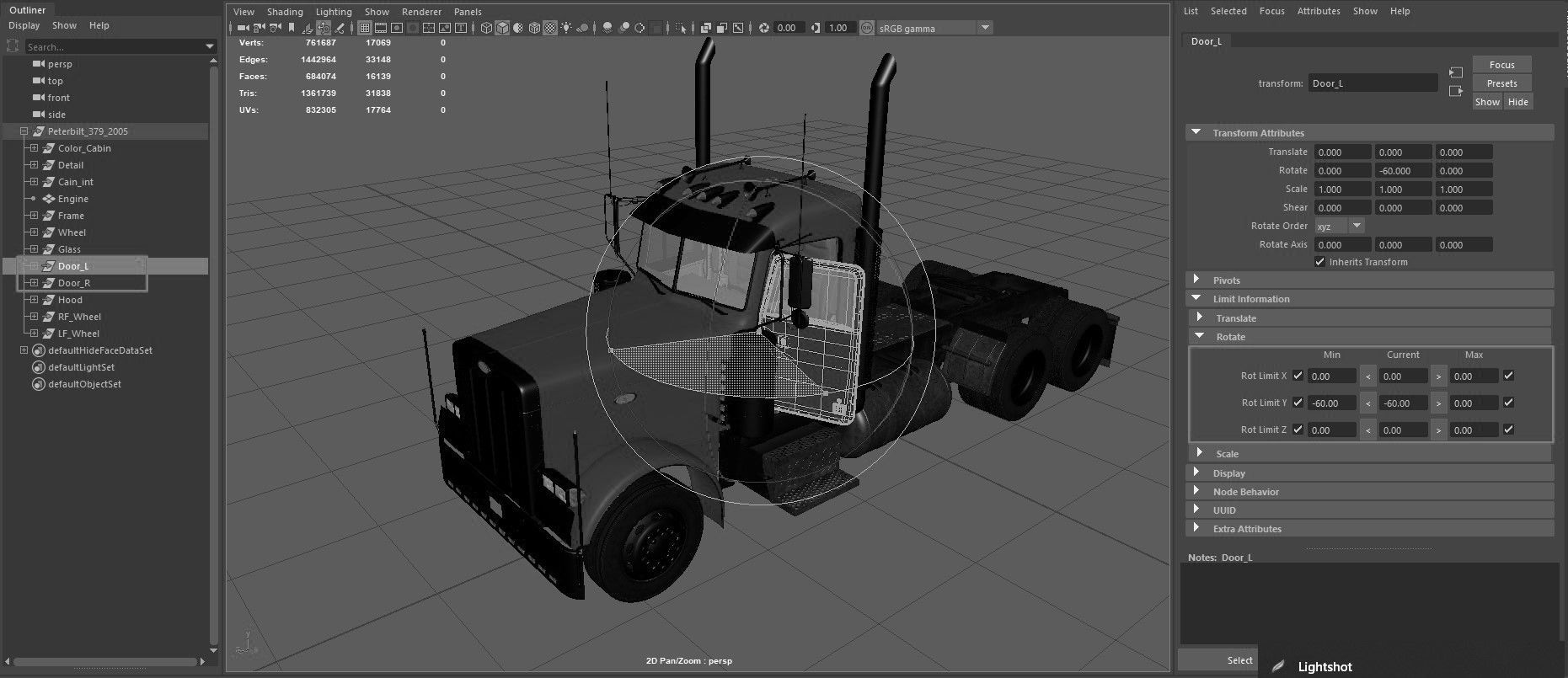Image resolution: width=1568 pixels, height=678 pixels.
Task: Click the go to output connection icon
Action: click(1455, 91)
